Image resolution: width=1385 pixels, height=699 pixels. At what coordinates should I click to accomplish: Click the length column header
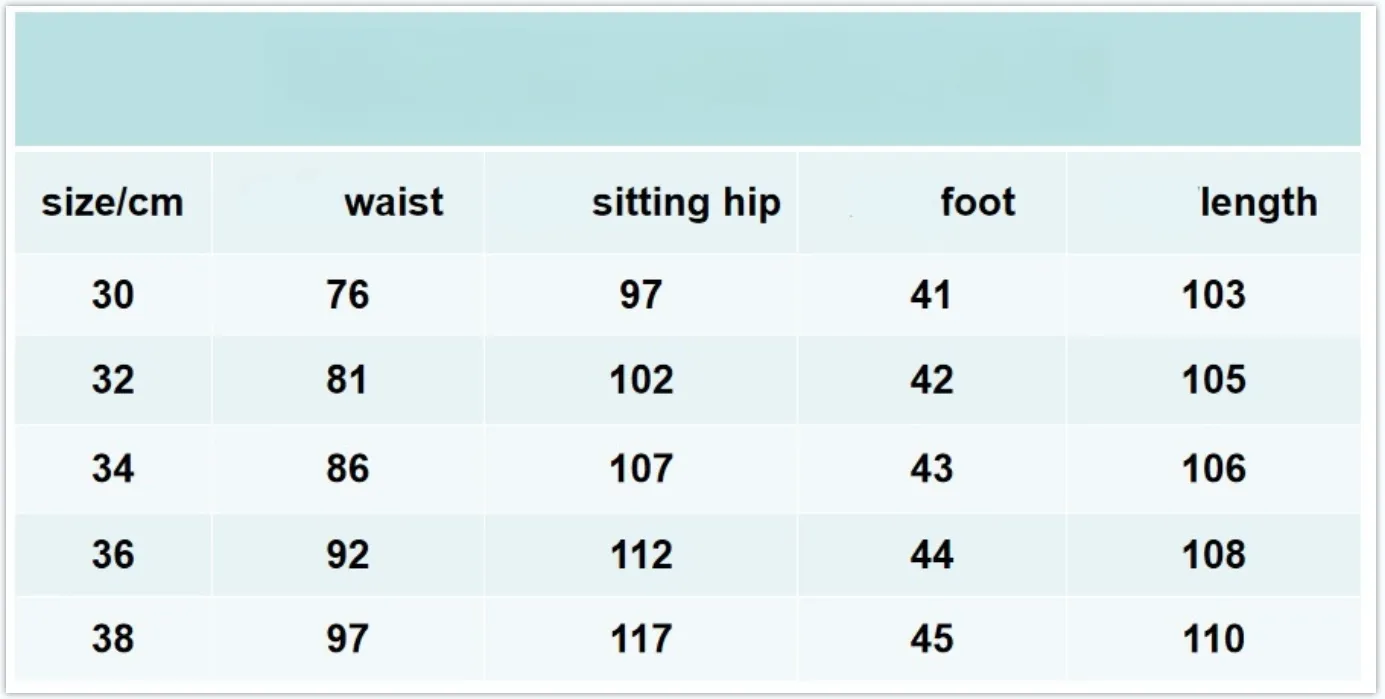coord(1258,202)
